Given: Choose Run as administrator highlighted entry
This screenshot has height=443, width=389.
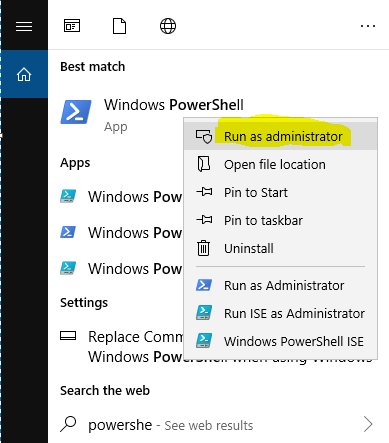Looking at the screenshot, I should coord(281,136).
